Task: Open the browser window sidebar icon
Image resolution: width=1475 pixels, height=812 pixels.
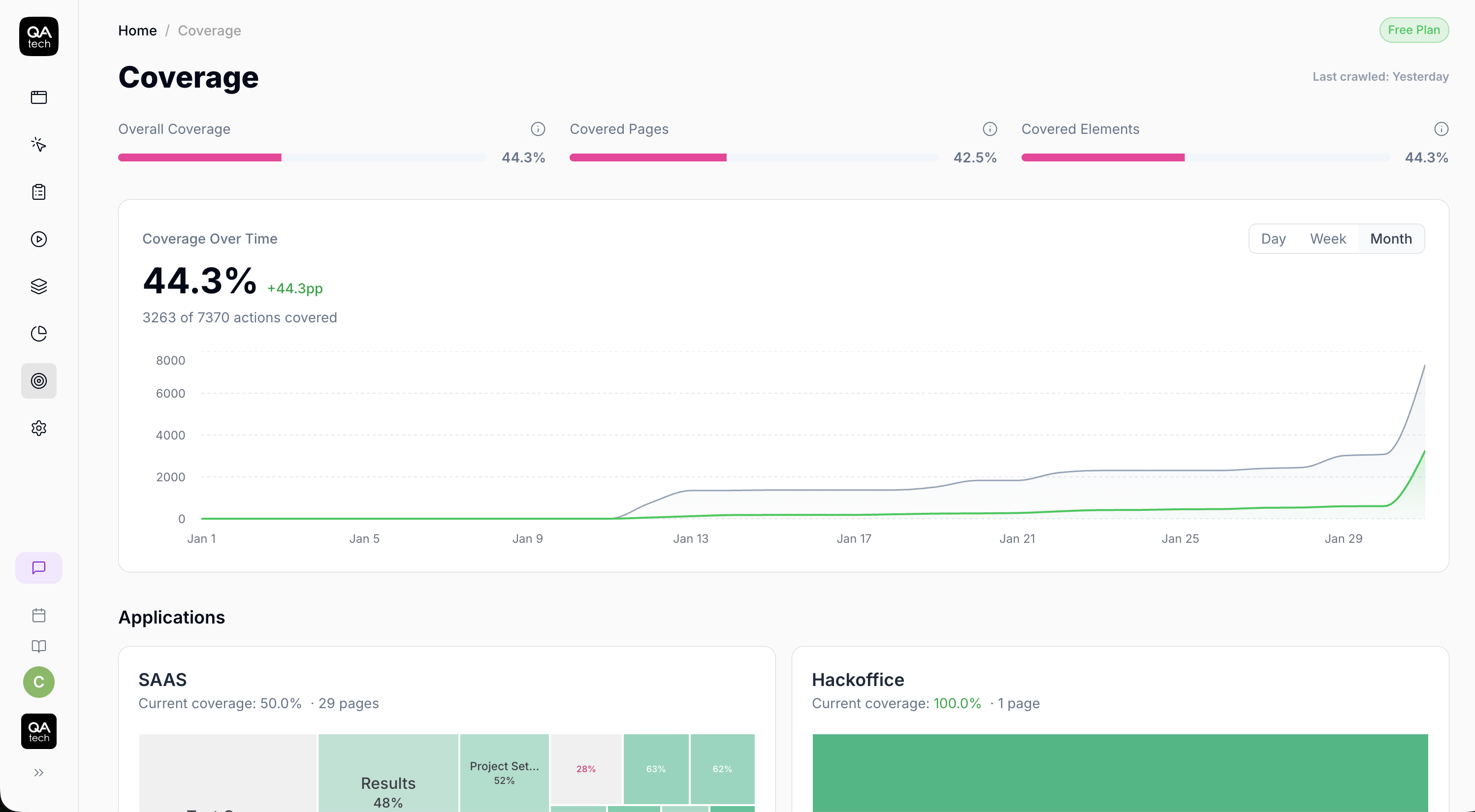Action: coord(38,97)
